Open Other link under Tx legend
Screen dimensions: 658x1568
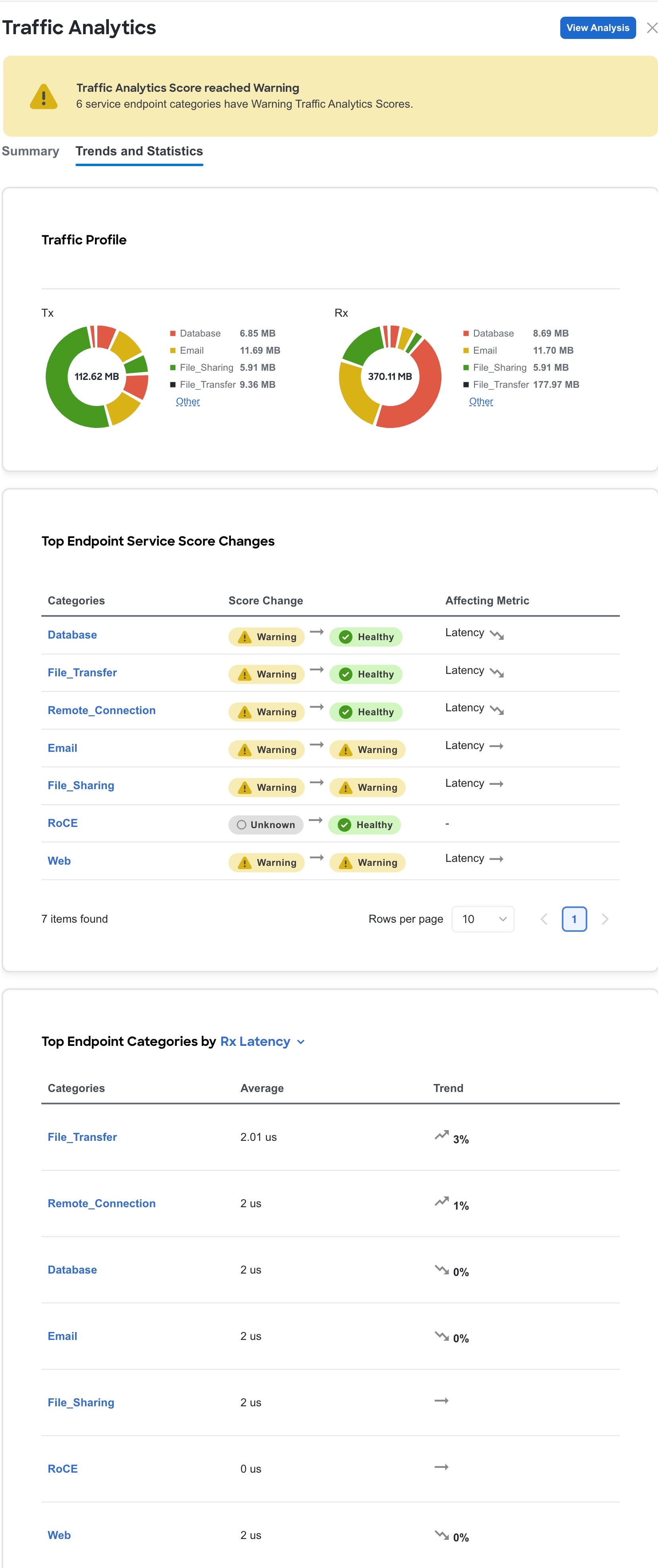(x=188, y=401)
